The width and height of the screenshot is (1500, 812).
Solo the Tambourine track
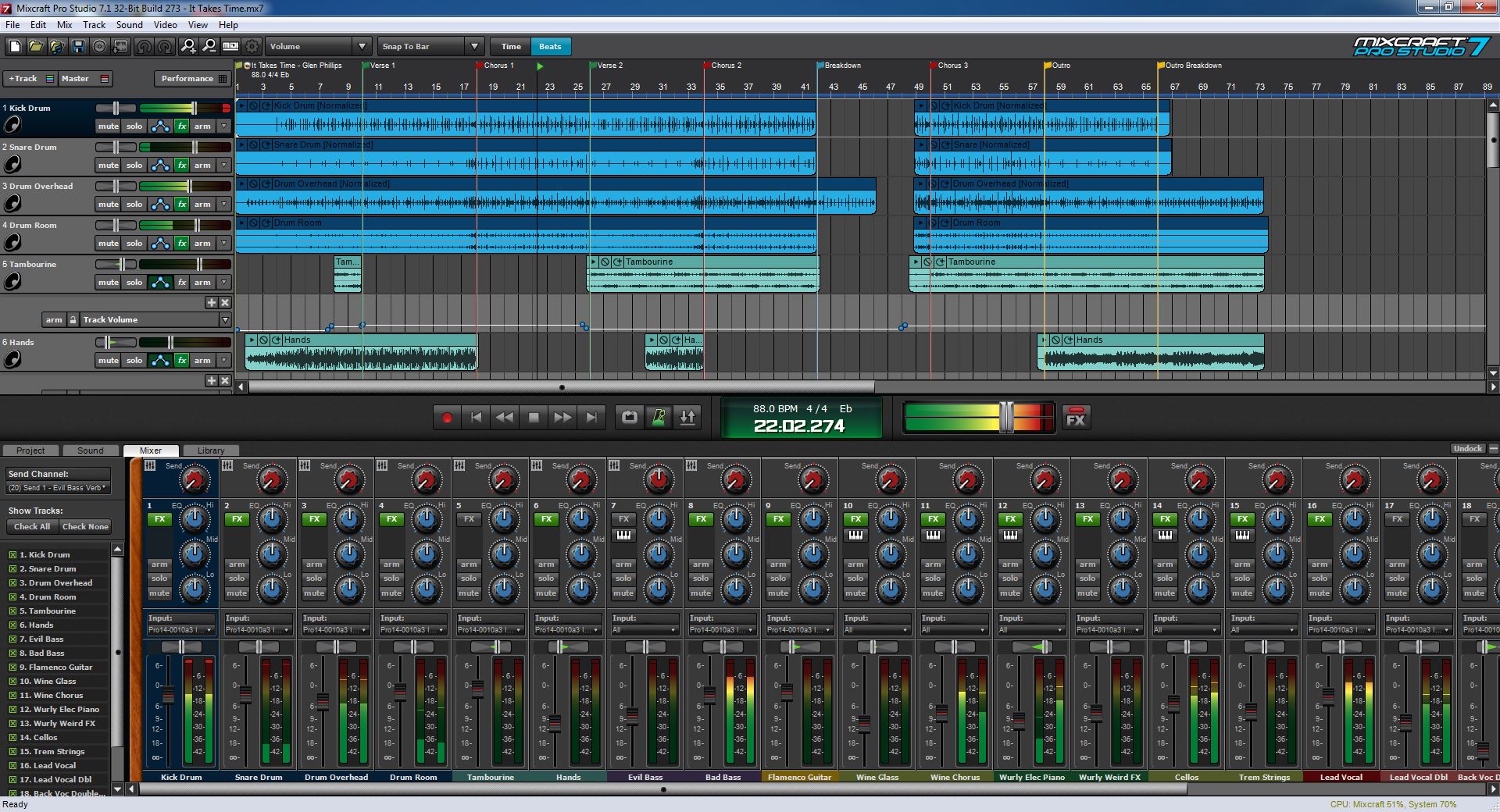pos(134,283)
